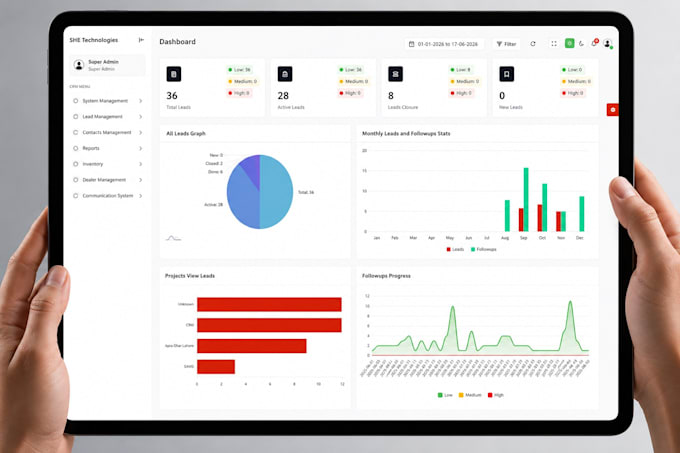Image resolution: width=680 pixels, height=453 pixels.
Task: Click the Leads Closure card icon
Action: point(396,74)
